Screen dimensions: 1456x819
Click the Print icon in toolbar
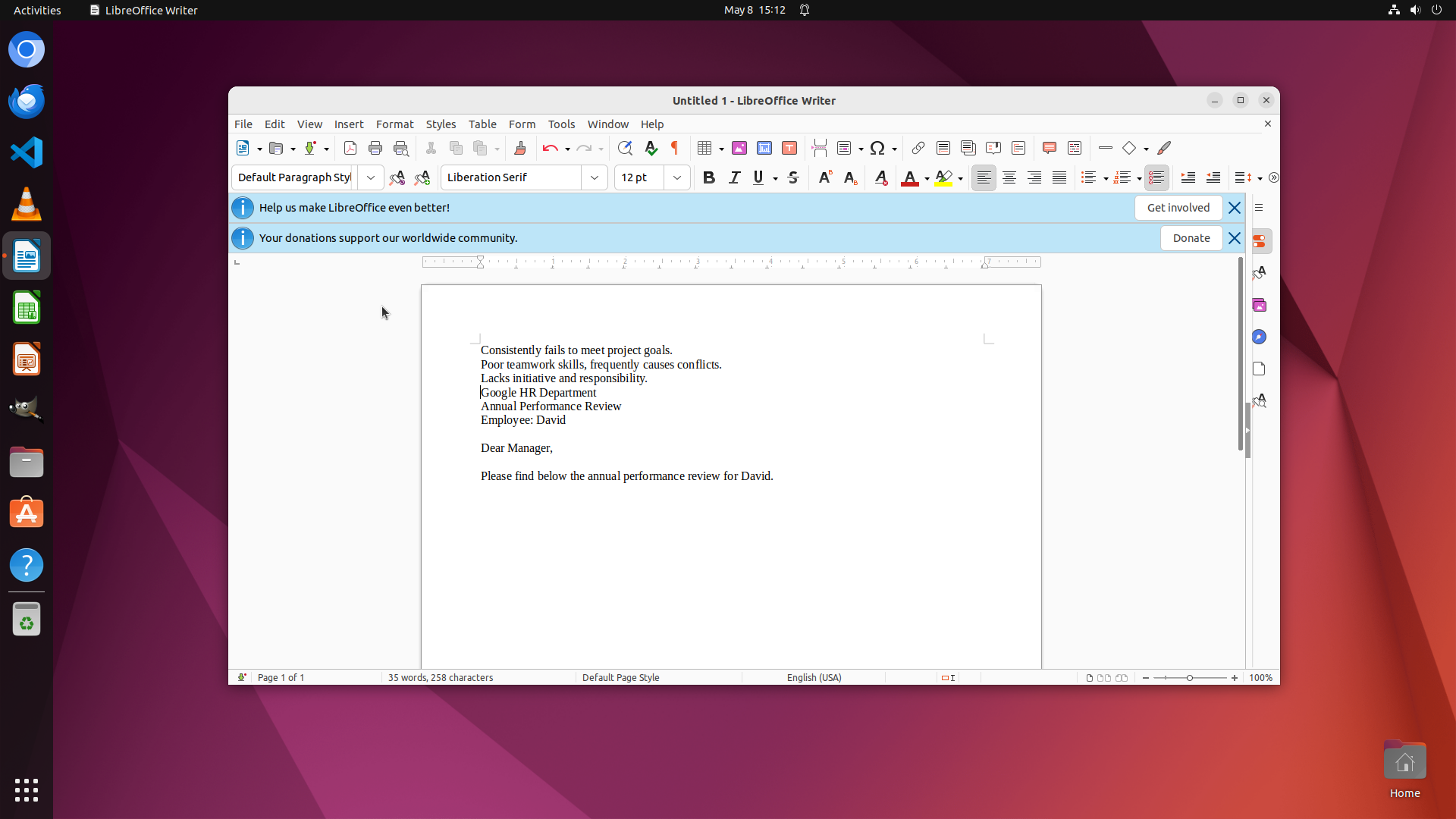click(375, 148)
